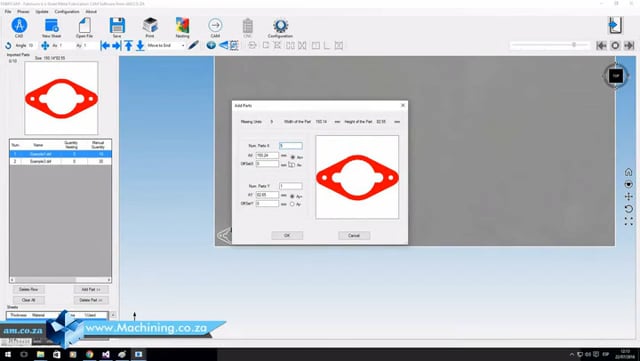Click the pen edit icon
This screenshot has width=640, height=361.
193,45
